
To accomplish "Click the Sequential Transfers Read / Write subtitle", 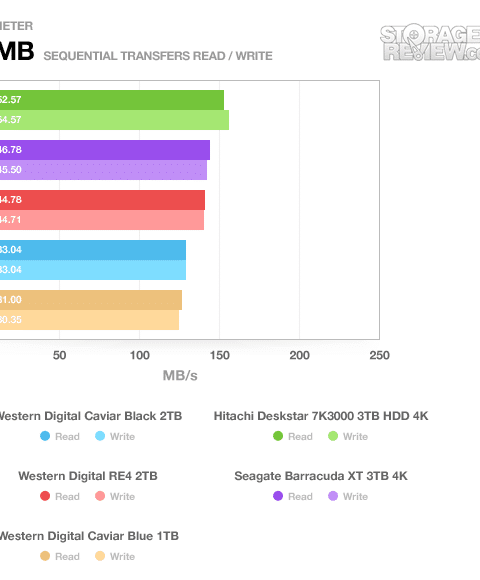I will 158,56.
